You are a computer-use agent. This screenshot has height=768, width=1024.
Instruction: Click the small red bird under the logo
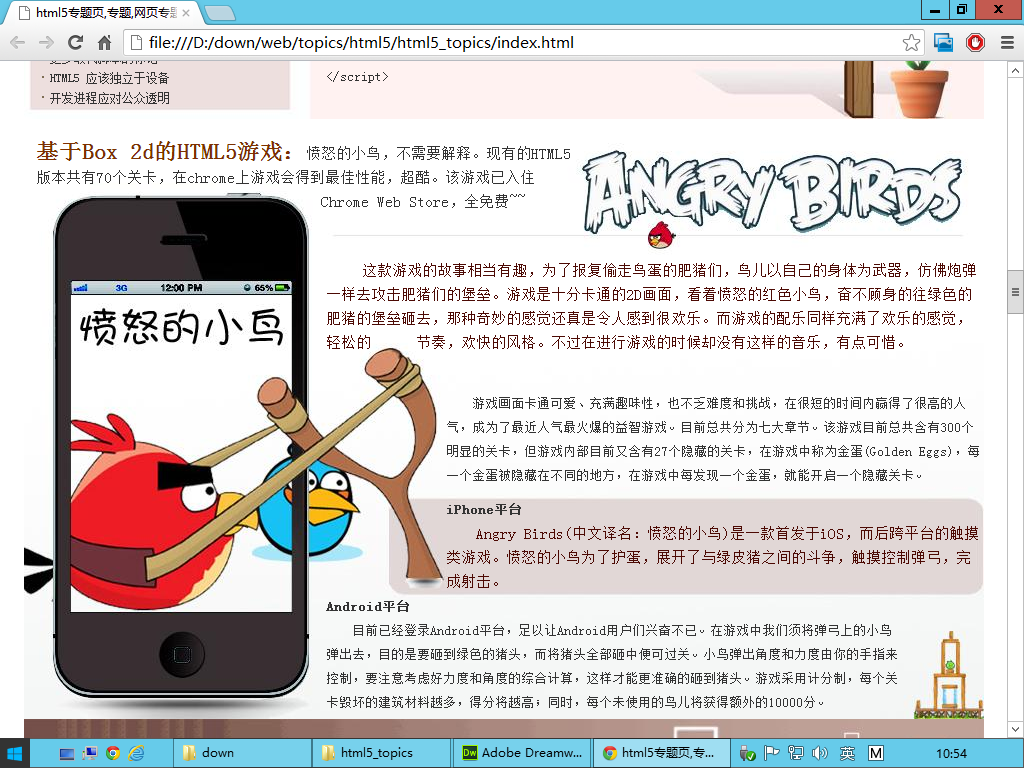(x=661, y=235)
